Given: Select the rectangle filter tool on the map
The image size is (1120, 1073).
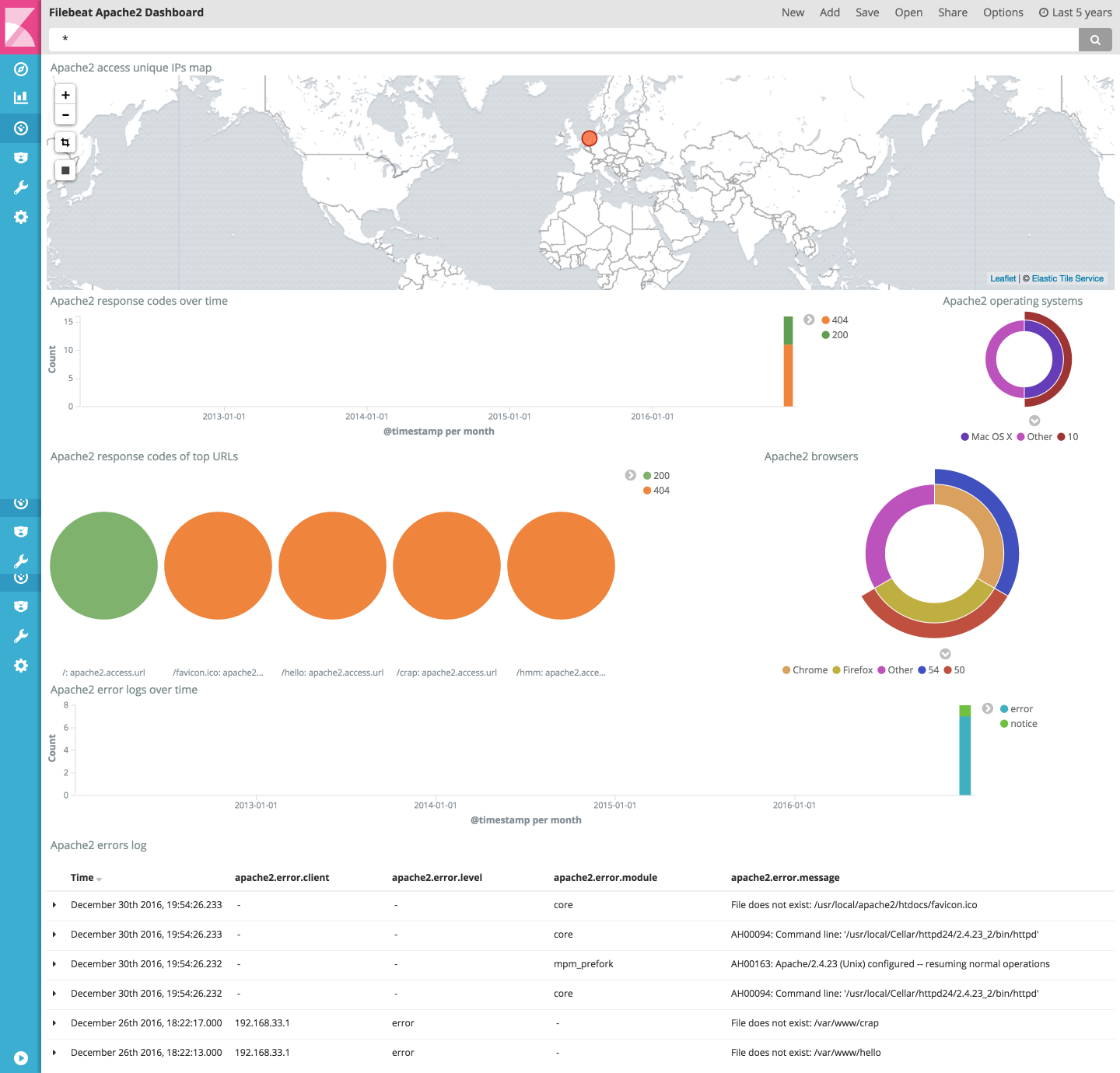Looking at the screenshot, I should pyautogui.click(x=65, y=142).
